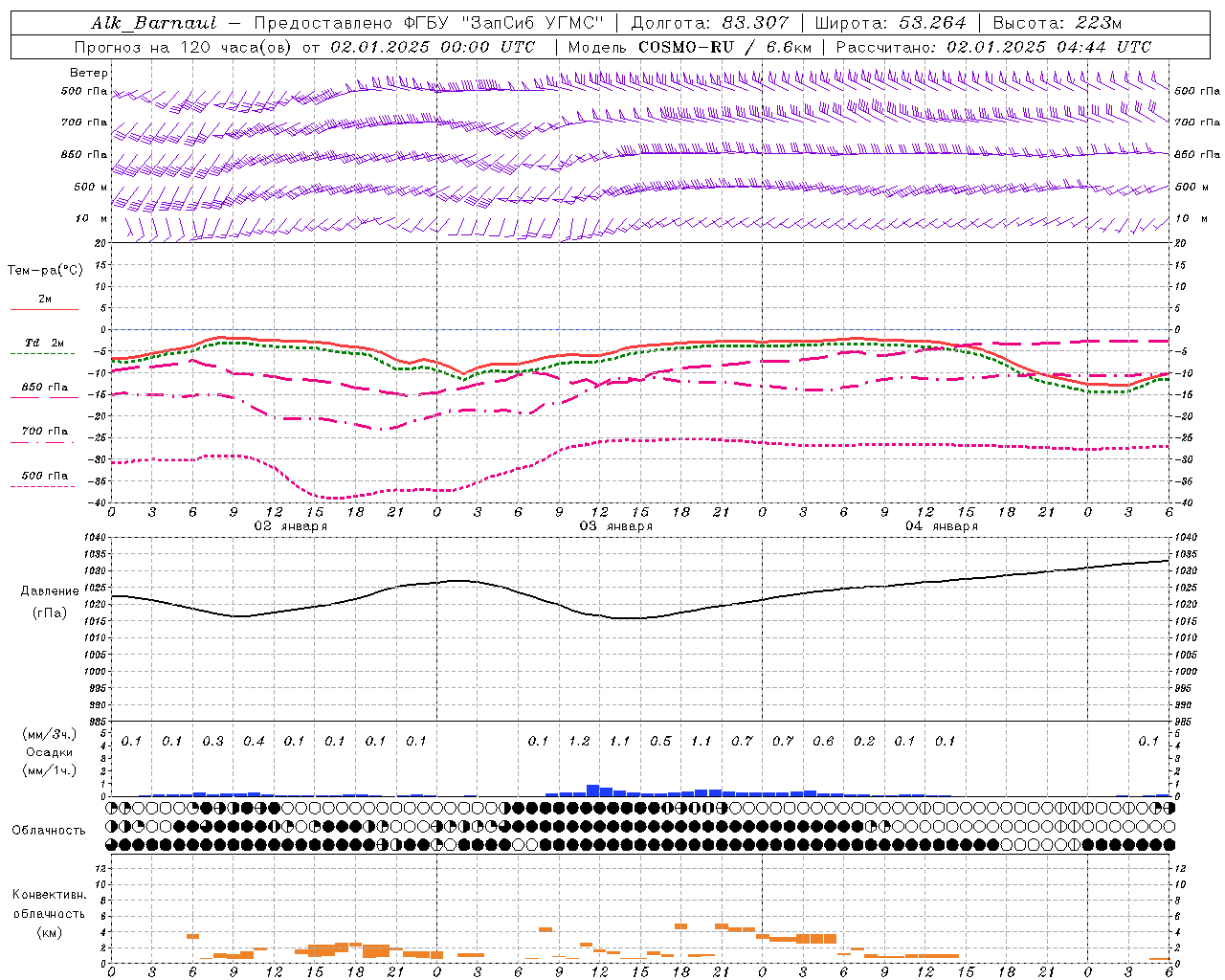Click the 10 м wind level label on left axis
Screen dimensions: 1225x980
(91, 219)
